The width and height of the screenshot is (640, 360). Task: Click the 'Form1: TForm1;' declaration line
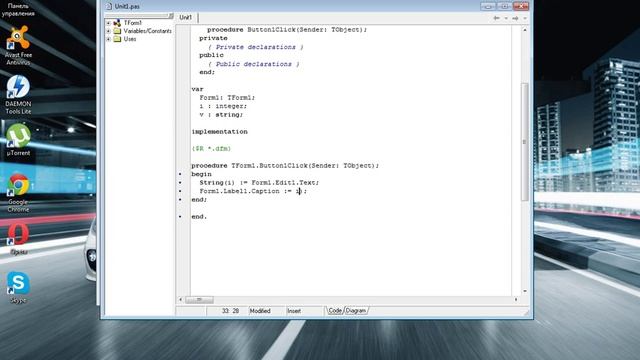click(227, 98)
